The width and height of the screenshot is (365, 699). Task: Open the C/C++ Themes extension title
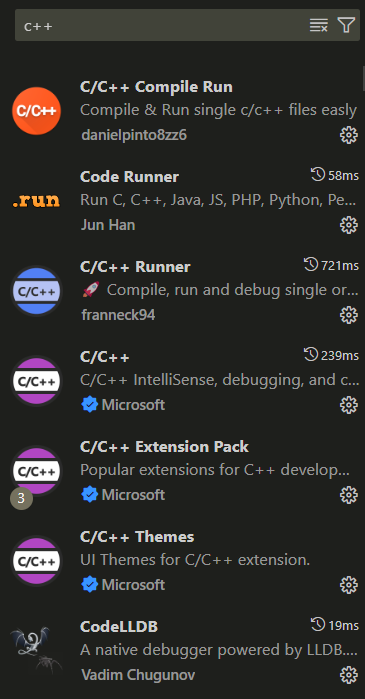click(x=137, y=537)
